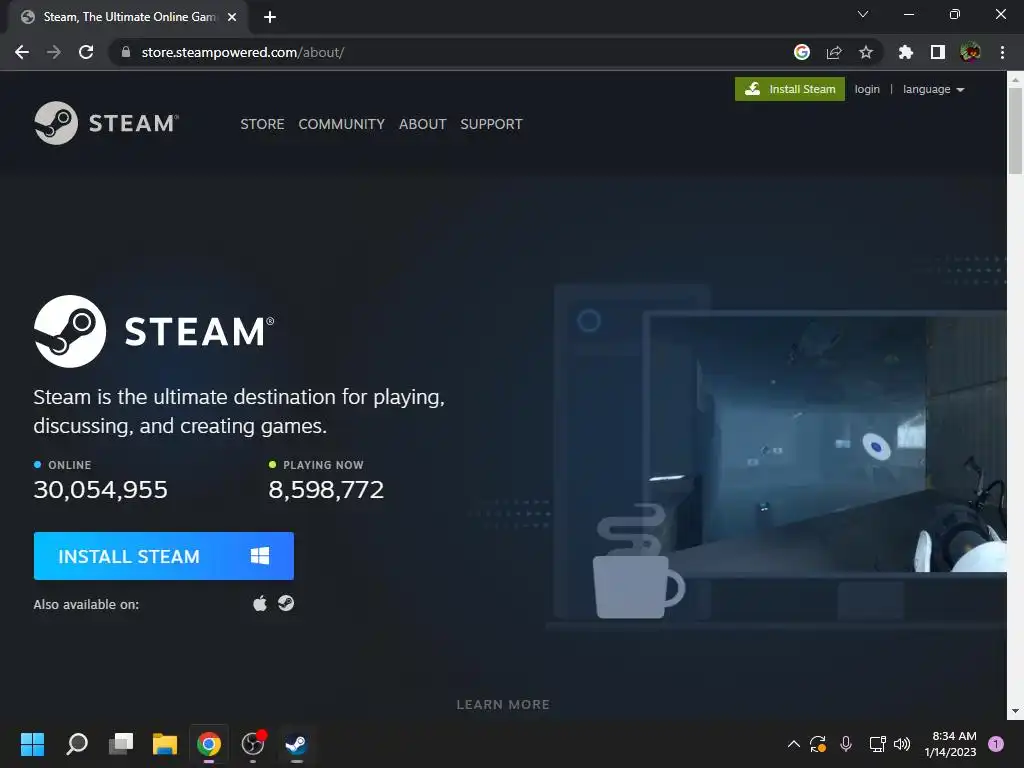The width and height of the screenshot is (1024, 768).
Task: Toggle the browser side panel
Action: (x=938, y=52)
